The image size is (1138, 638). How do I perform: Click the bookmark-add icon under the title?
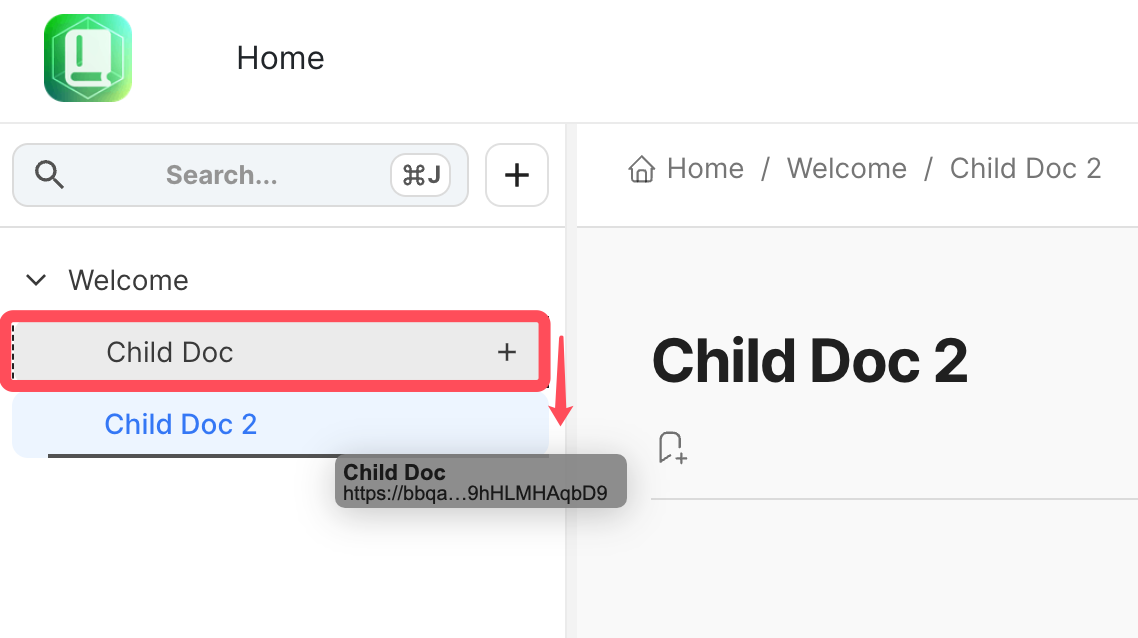tap(672, 447)
